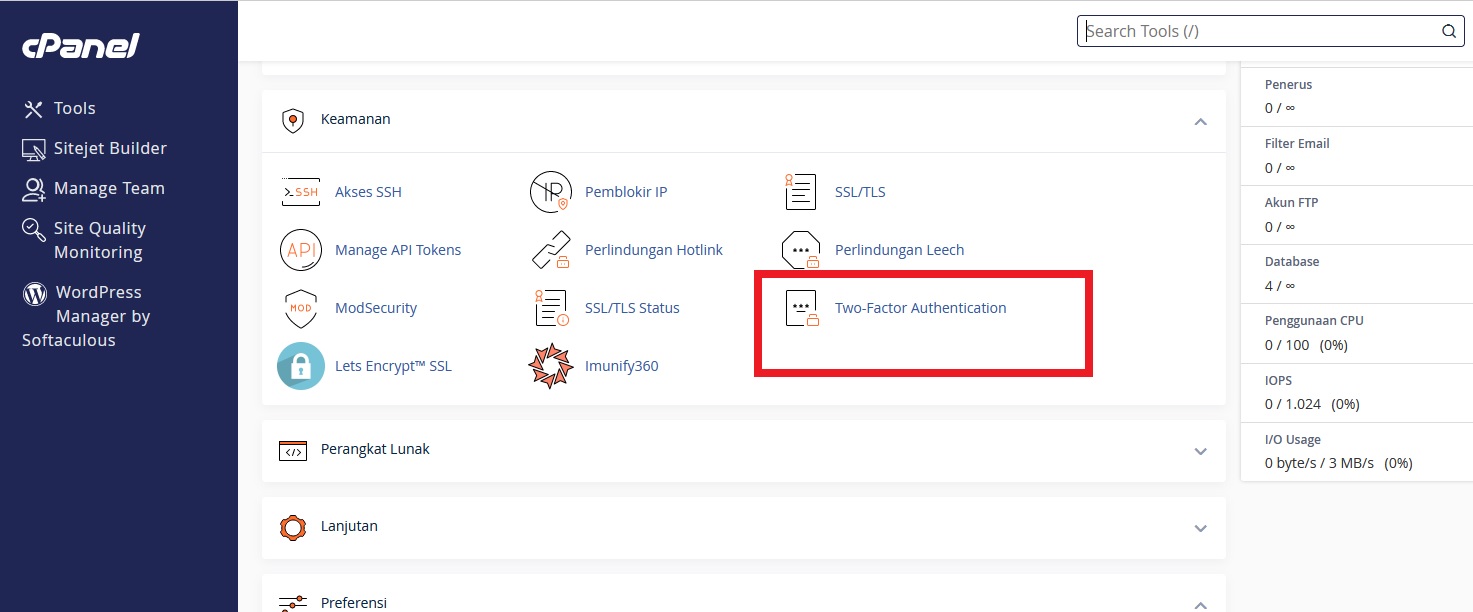Click the search magnifier icon
This screenshot has width=1473, height=612.
tap(1448, 31)
